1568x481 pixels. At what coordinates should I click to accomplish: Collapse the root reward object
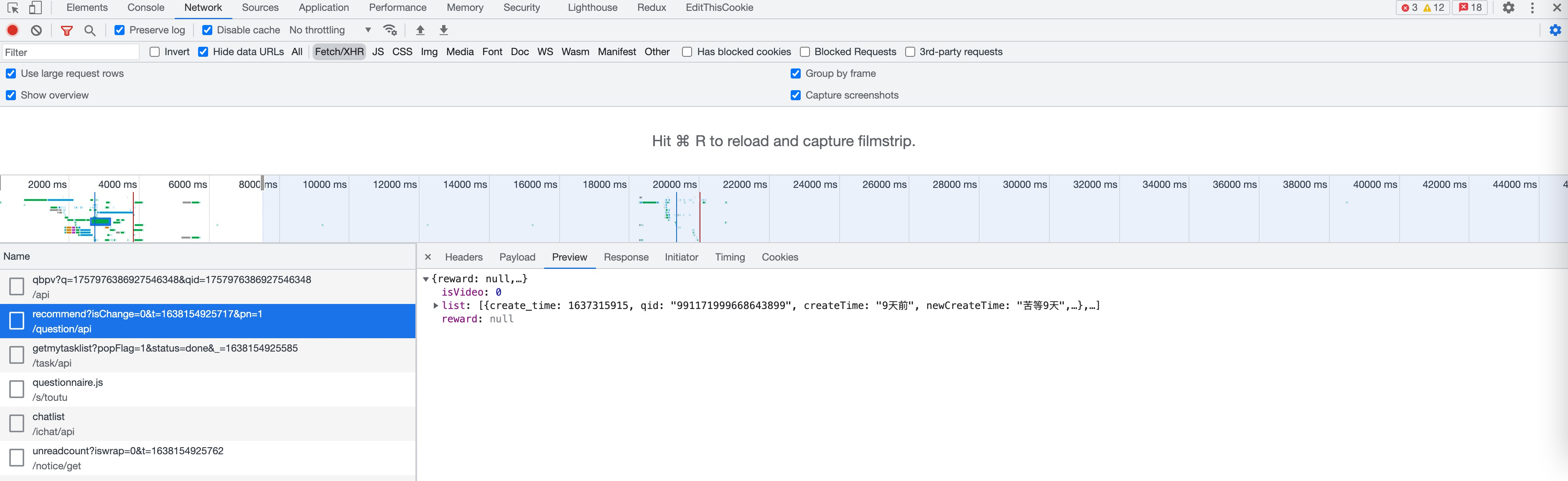[425, 278]
